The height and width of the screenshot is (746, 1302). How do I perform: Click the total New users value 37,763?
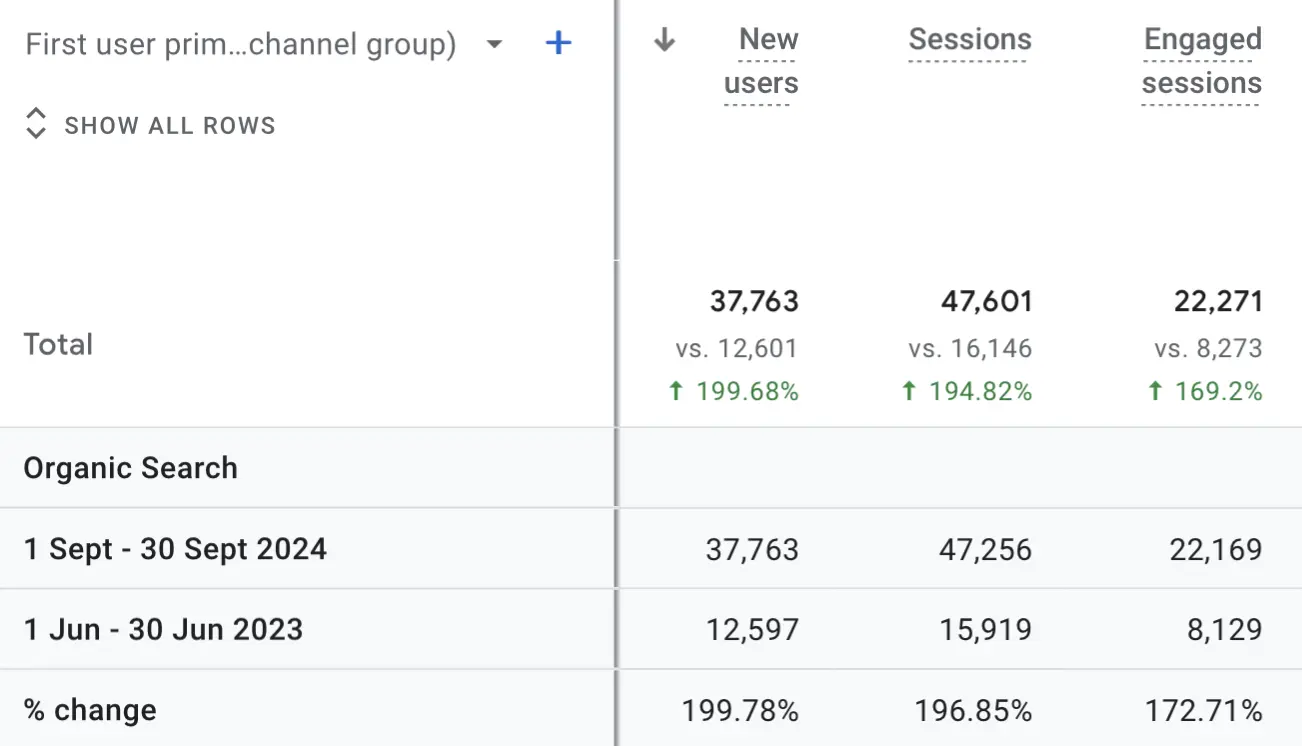754,301
